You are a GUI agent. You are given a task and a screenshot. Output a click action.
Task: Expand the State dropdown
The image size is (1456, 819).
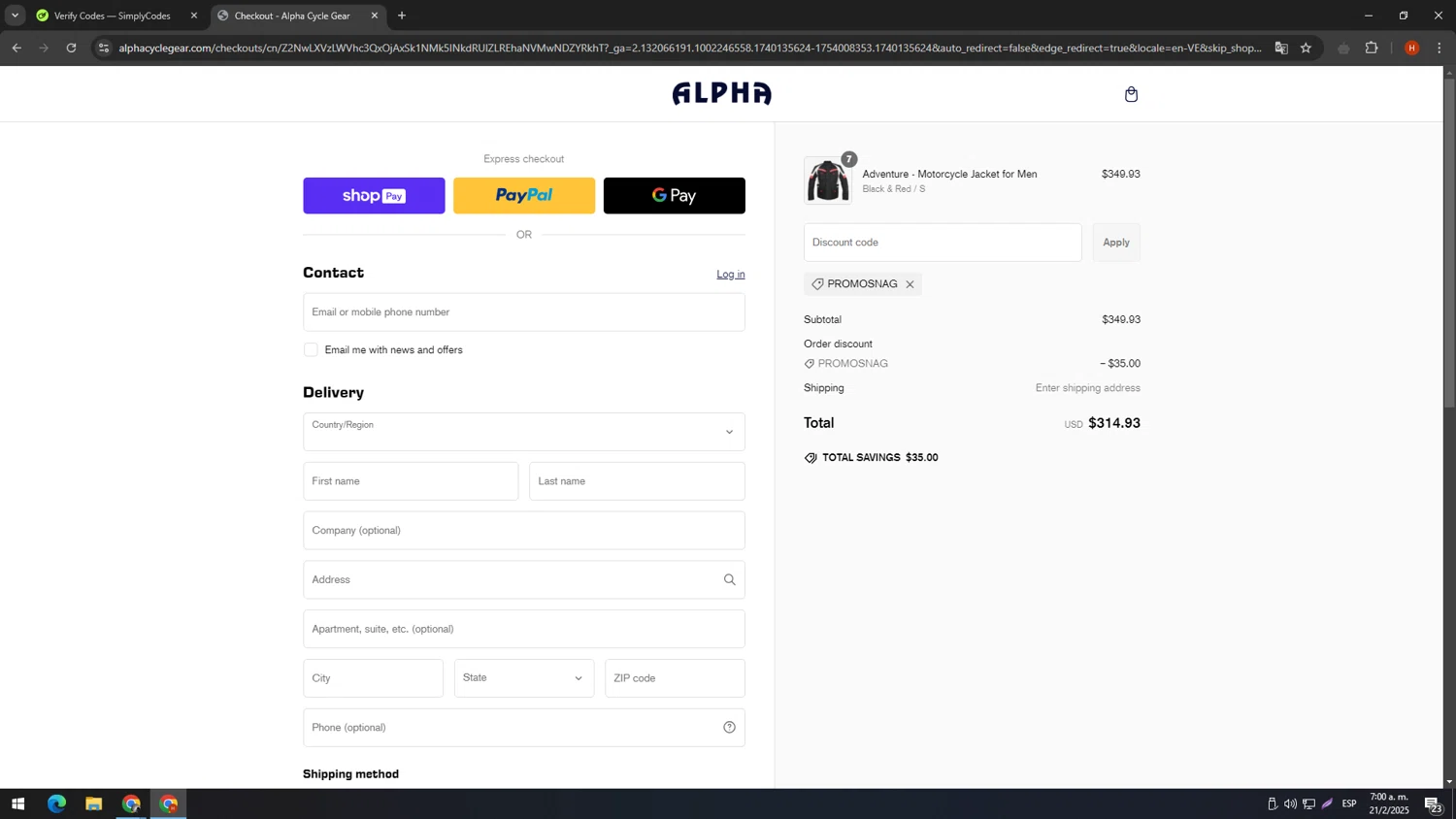(x=523, y=678)
